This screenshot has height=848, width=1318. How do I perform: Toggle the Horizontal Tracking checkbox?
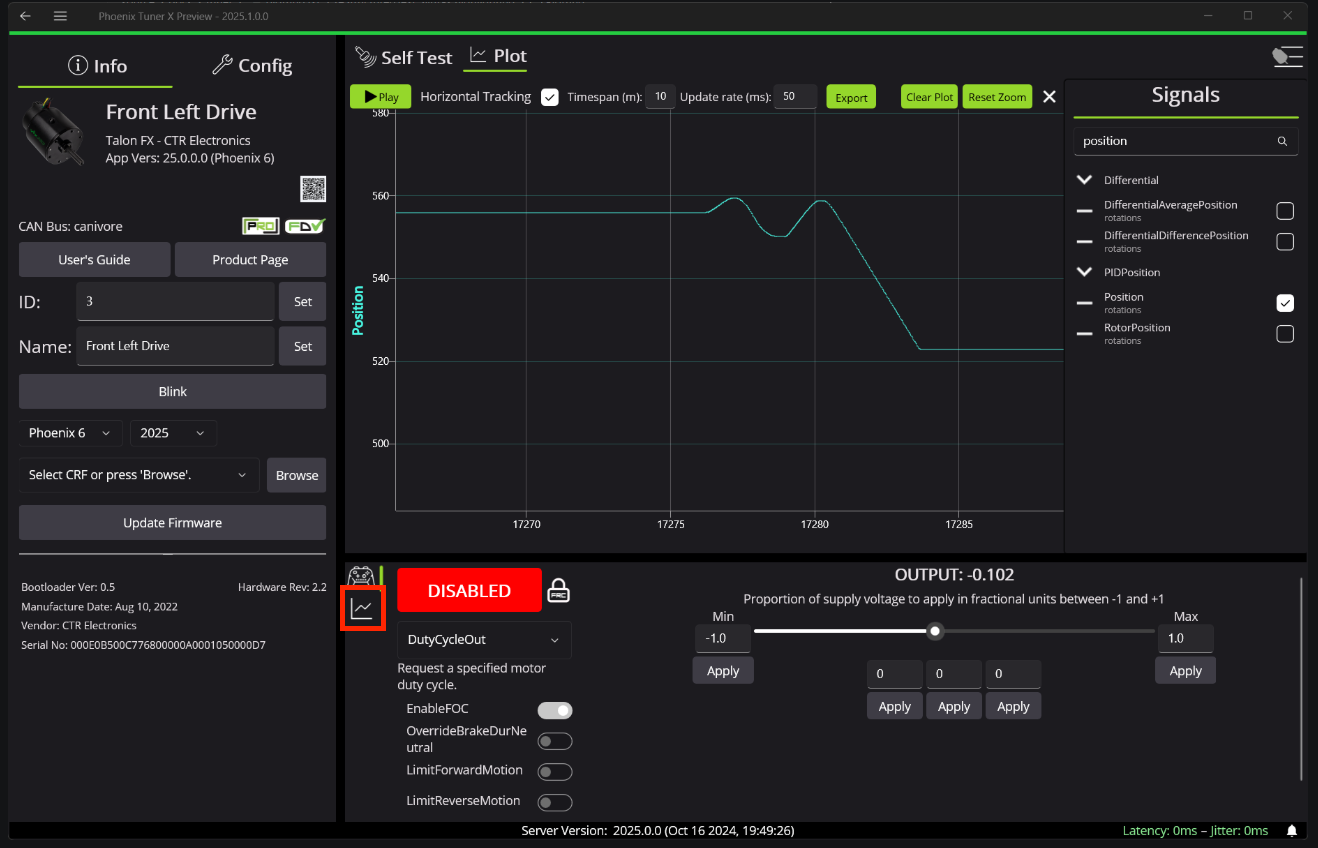tap(549, 97)
